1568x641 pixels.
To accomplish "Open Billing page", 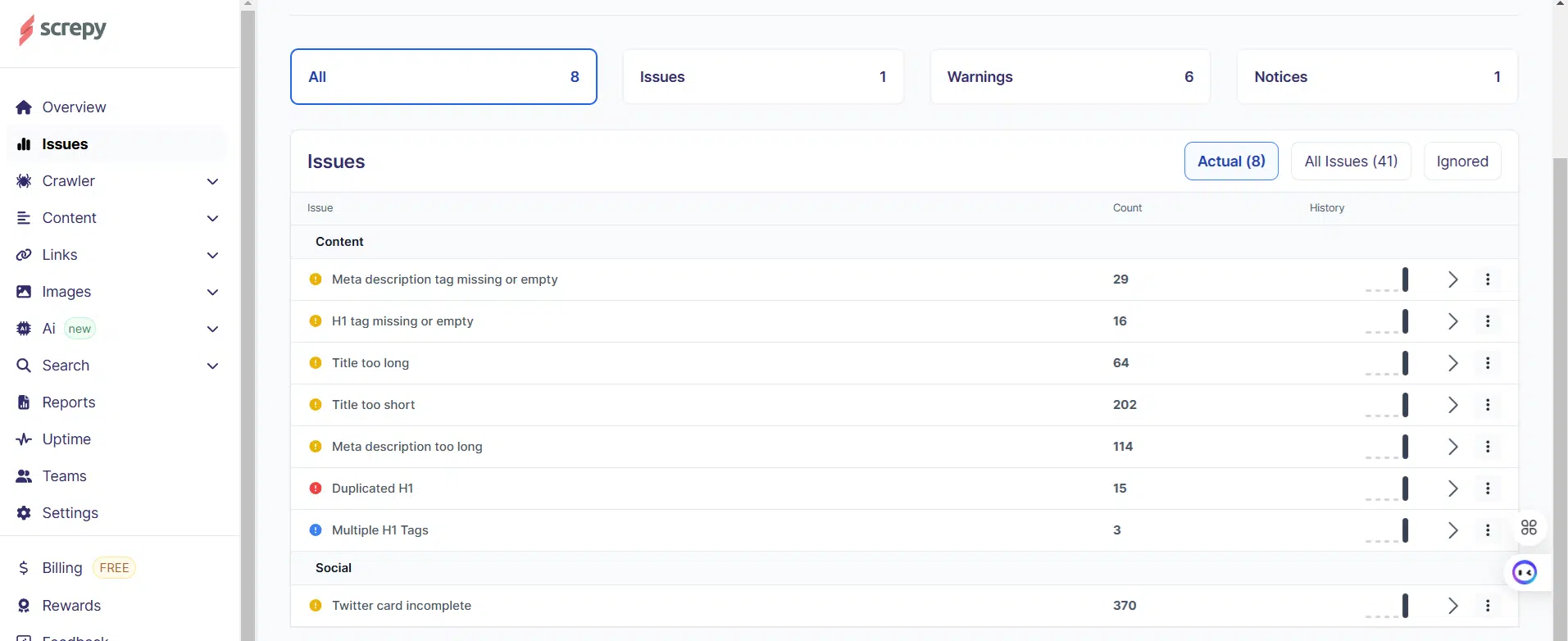I will [x=62, y=568].
